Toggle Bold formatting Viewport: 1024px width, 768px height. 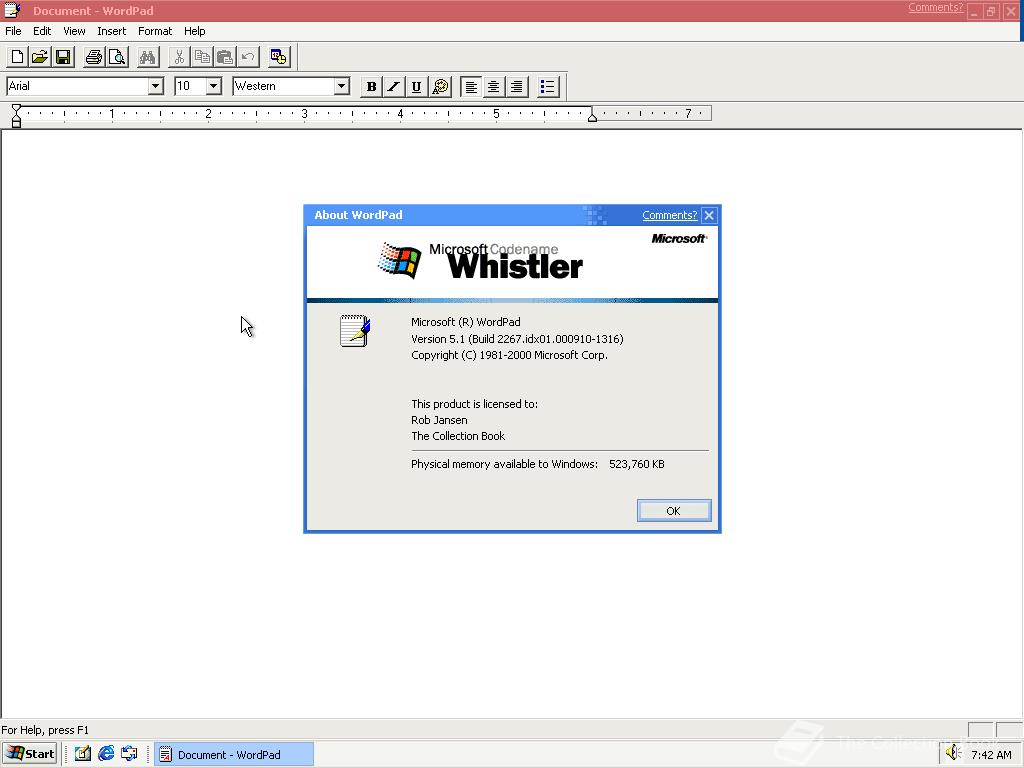click(372, 86)
